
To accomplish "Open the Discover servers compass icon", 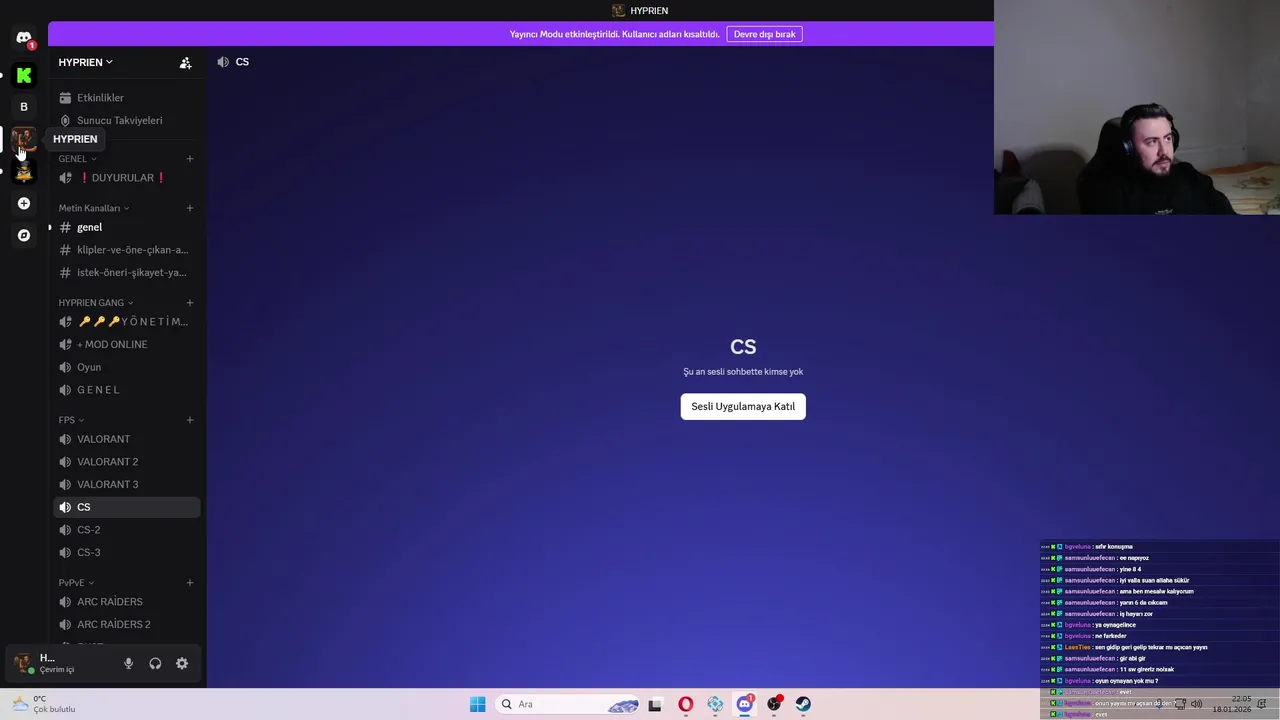I will [x=24, y=235].
